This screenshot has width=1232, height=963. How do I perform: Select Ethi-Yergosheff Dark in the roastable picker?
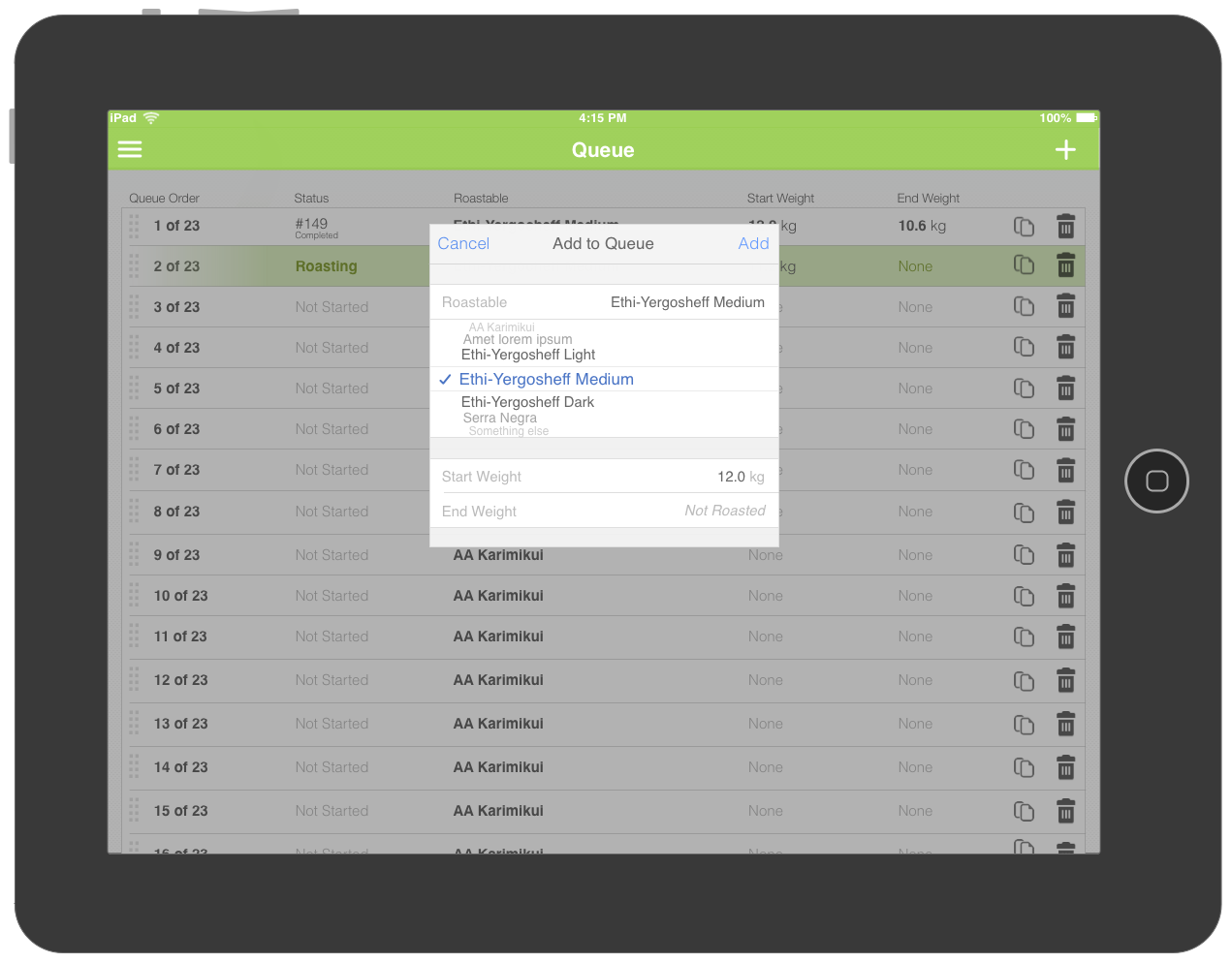click(527, 402)
